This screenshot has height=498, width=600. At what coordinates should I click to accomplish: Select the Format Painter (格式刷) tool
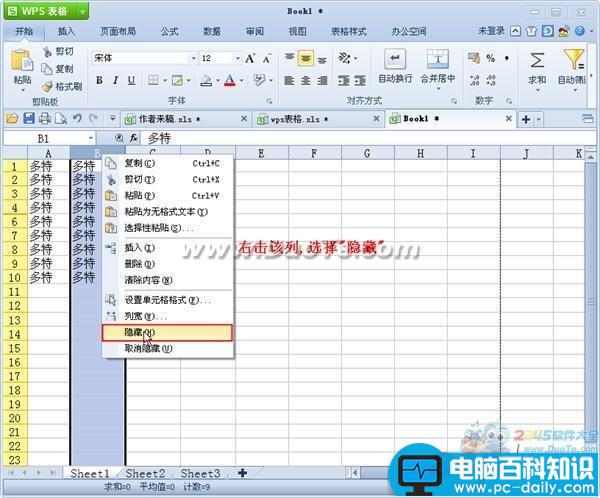(62, 87)
